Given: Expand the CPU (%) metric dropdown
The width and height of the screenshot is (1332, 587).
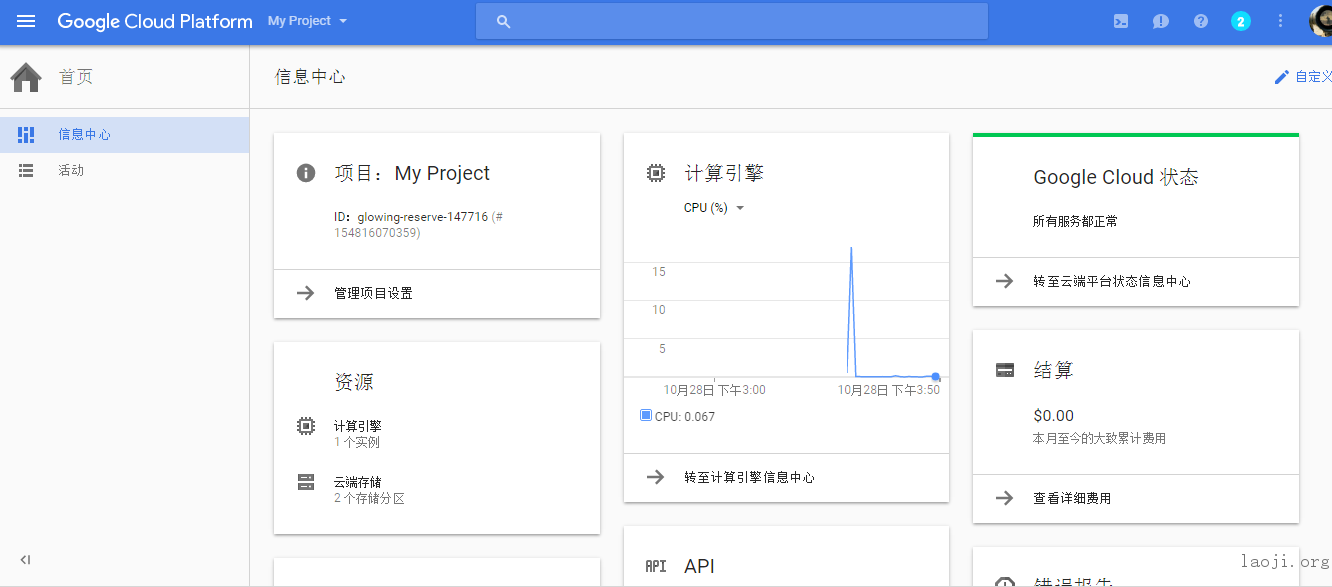Looking at the screenshot, I should click(x=714, y=208).
